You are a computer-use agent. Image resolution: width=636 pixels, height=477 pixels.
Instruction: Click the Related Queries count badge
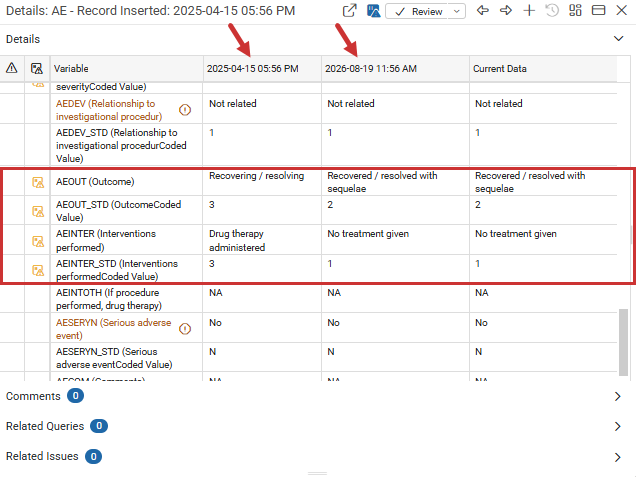[99, 426]
